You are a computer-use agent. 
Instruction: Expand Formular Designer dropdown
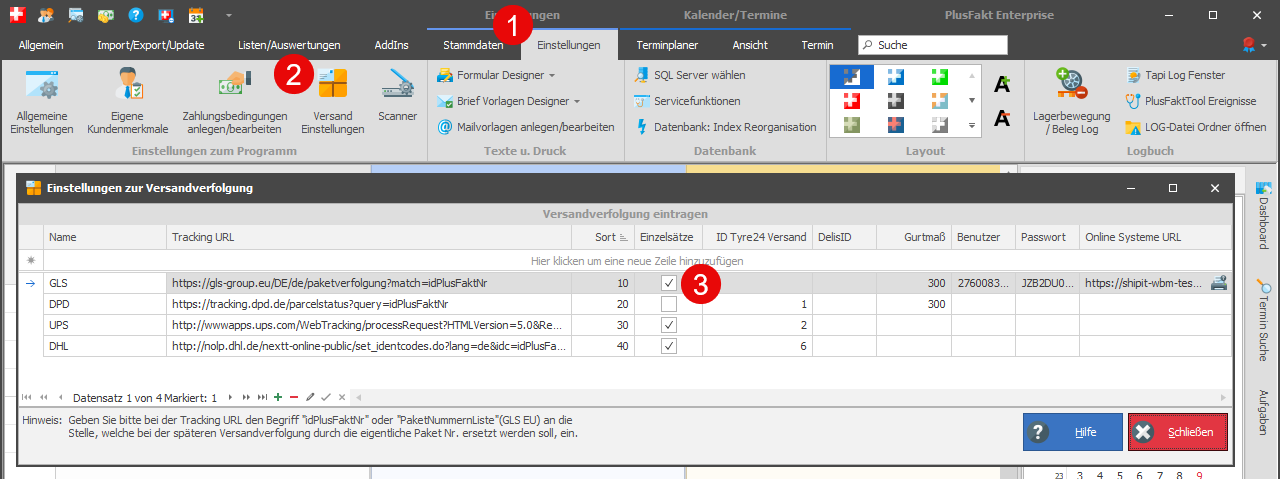tap(552, 75)
